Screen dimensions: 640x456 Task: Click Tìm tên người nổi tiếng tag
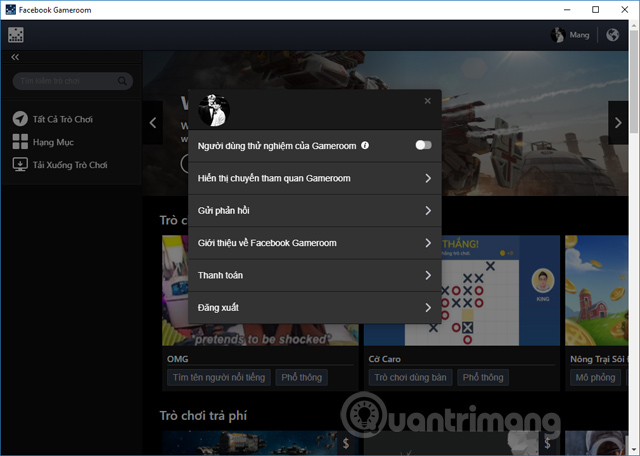point(219,378)
